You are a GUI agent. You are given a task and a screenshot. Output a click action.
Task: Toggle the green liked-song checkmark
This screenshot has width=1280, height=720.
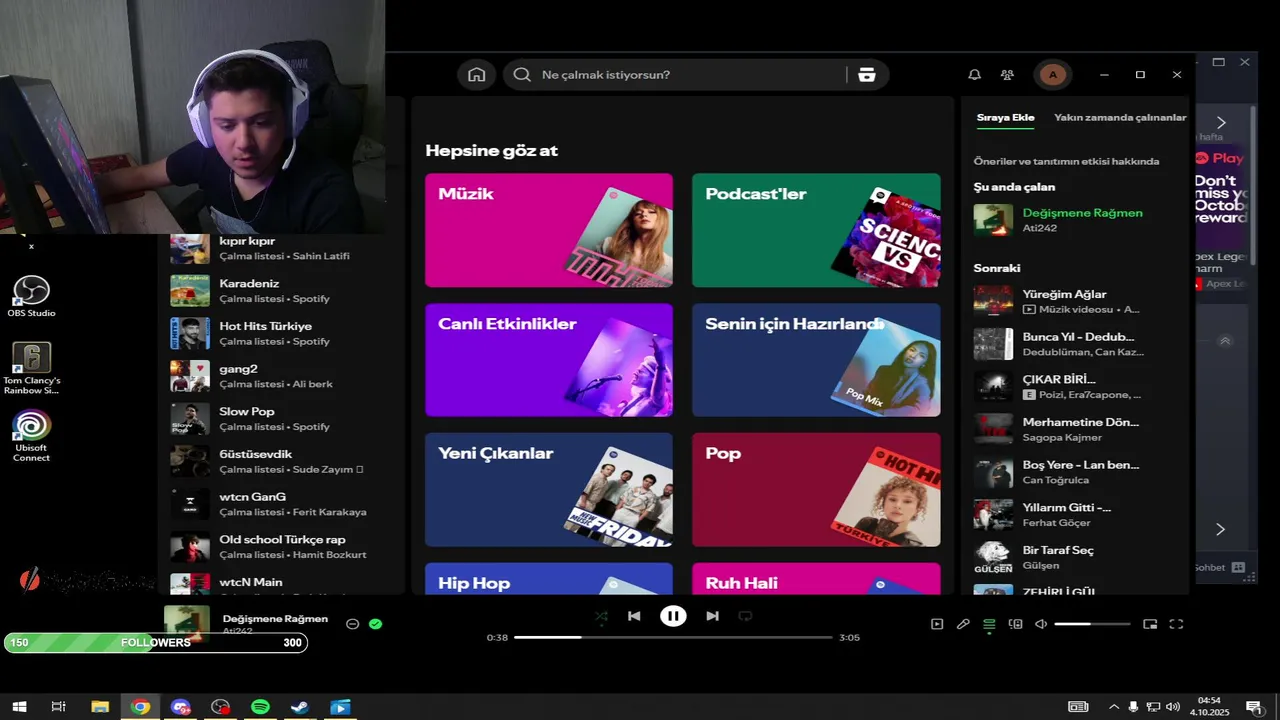(x=375, y=624)
